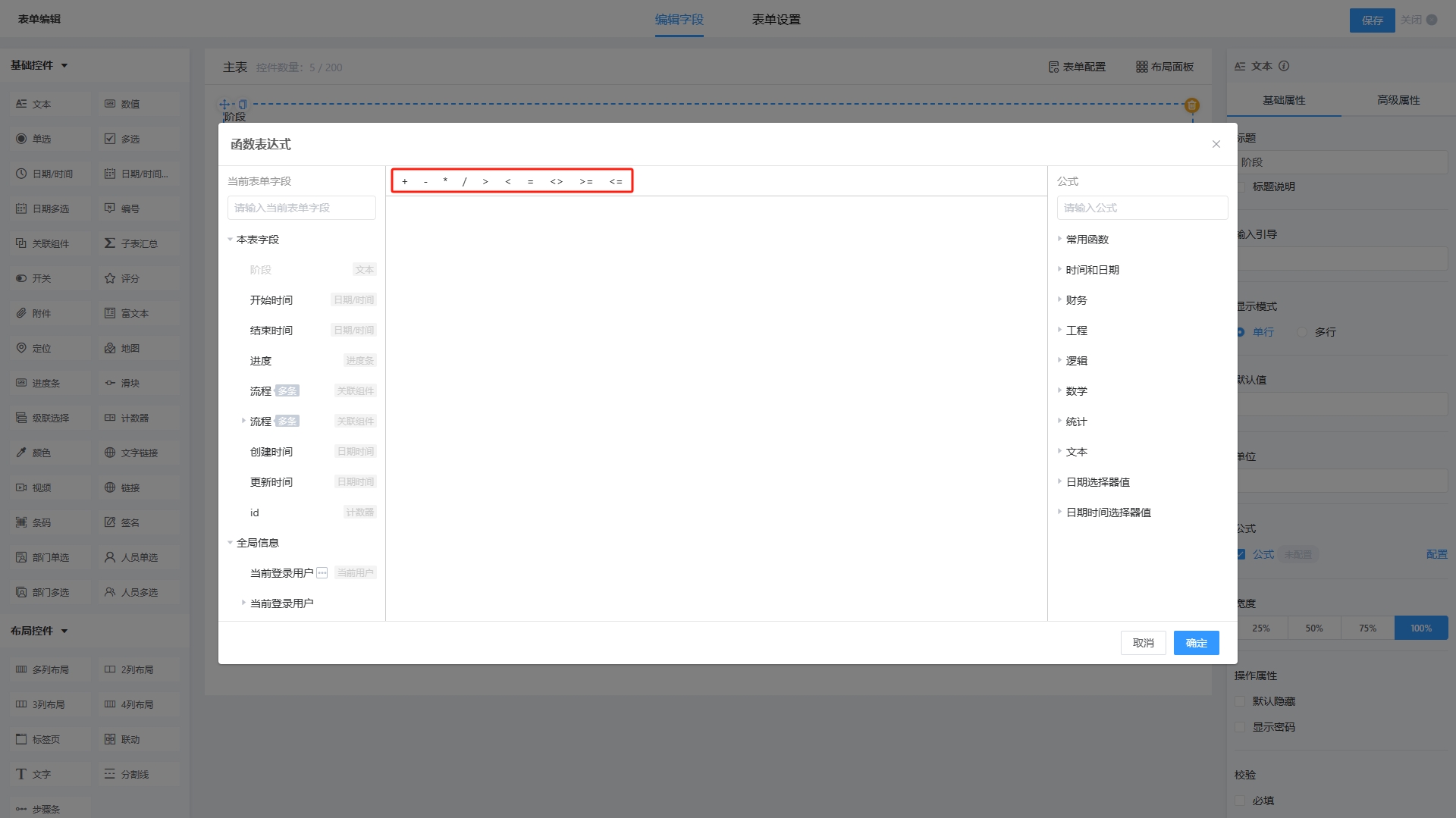Expand the 统计 formula category
This screenshot has height=818, width=1456.
pyautogui.click(x=1059, y=421)
